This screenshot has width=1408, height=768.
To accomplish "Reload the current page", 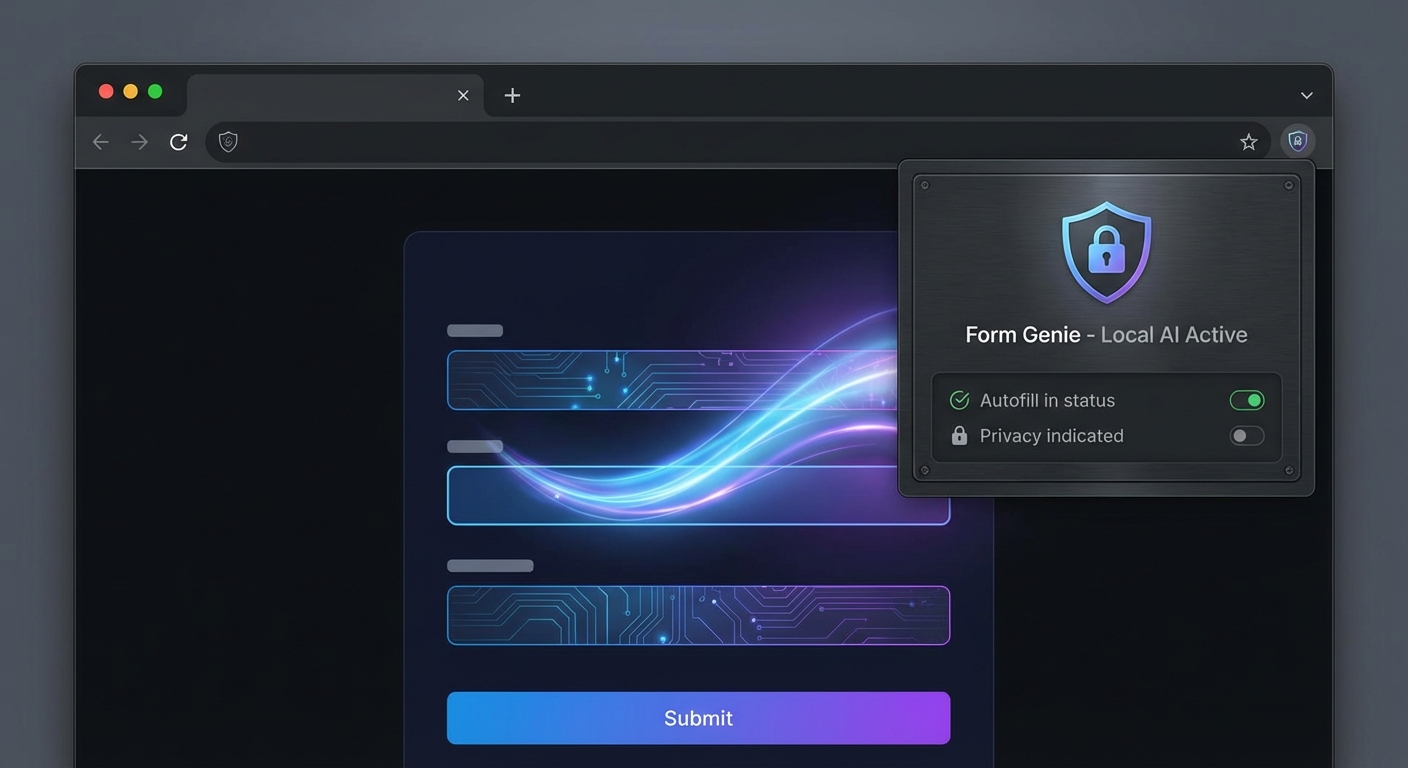I will [x=178, y=141].
